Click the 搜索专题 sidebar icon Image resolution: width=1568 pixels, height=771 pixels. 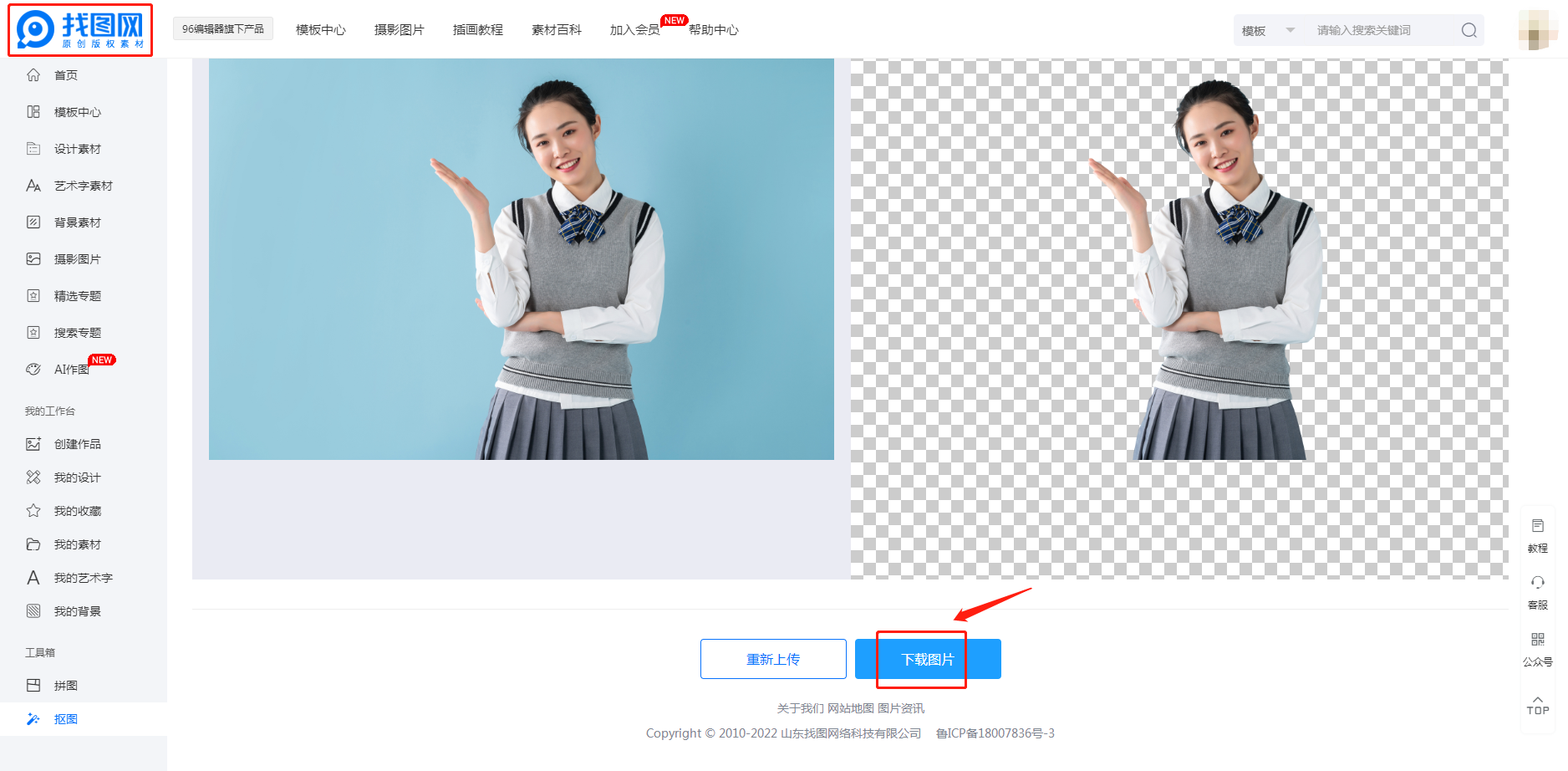(x=33, y=332)
